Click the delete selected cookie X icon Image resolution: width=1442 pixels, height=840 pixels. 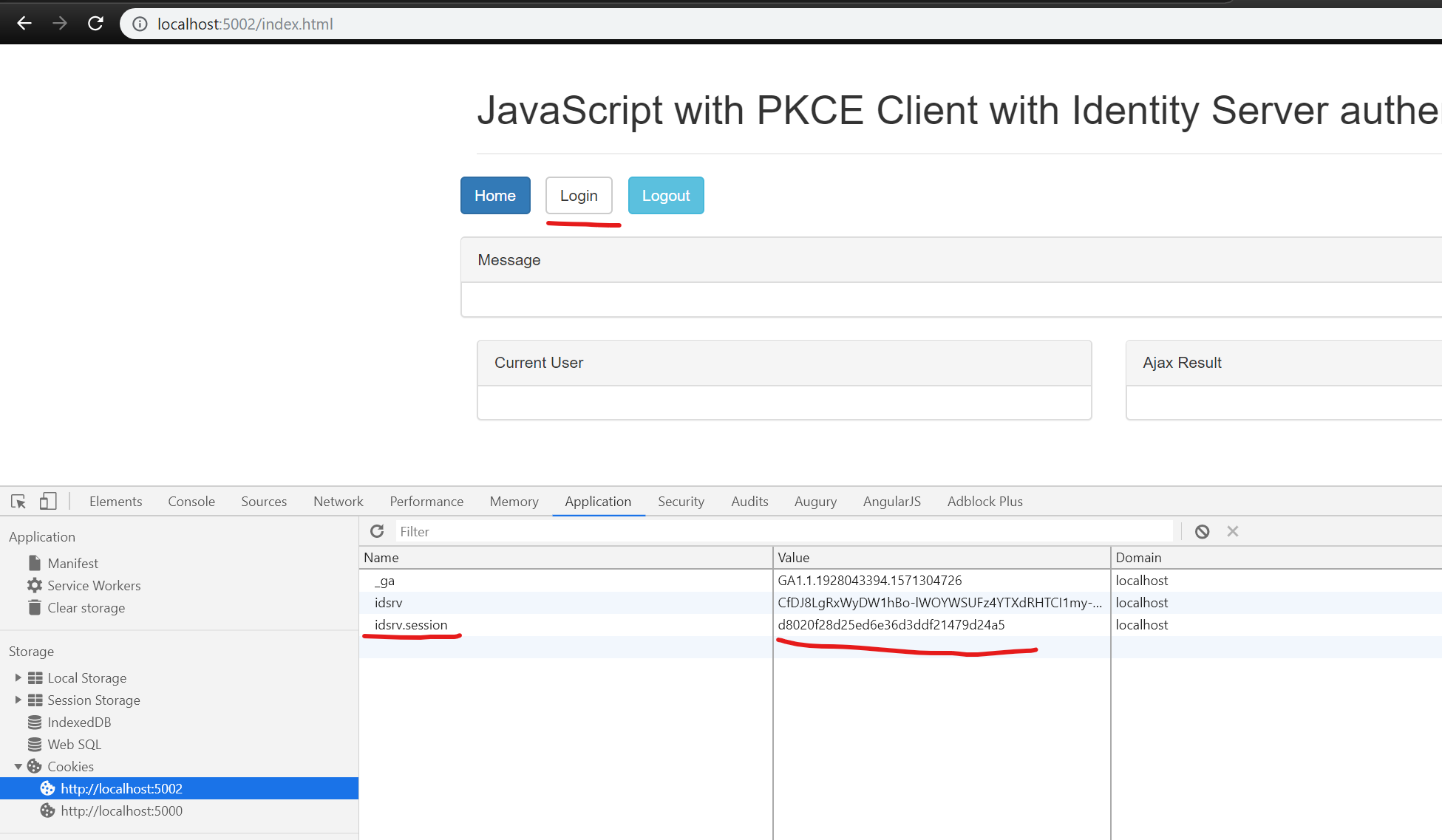pos(1232,531)
